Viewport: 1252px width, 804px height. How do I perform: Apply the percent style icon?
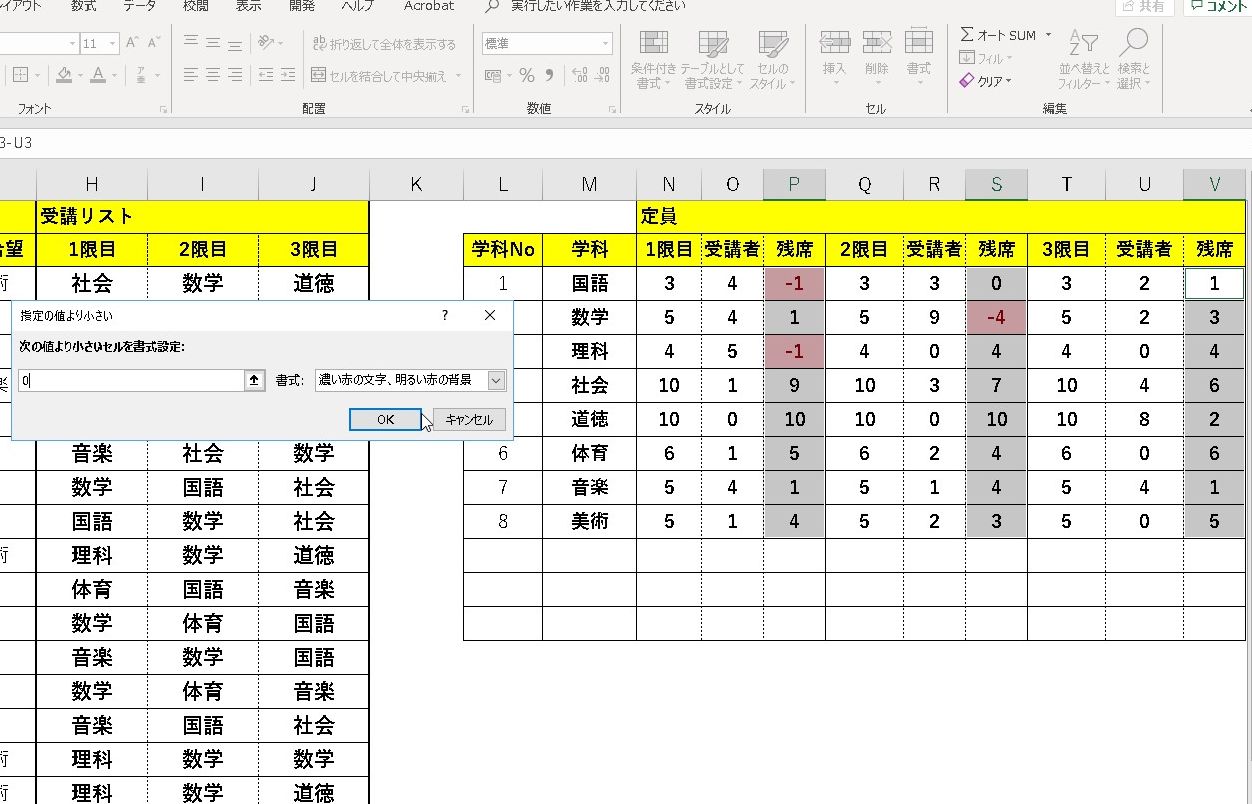pyautogui.click(x=525, y=73)
